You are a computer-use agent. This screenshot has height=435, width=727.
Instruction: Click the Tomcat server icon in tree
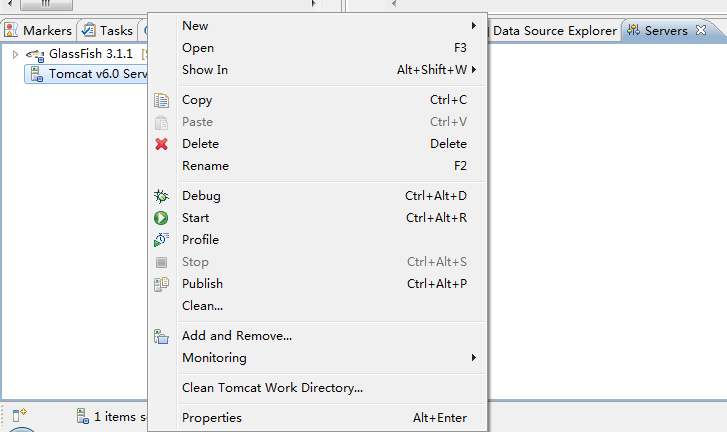coord(36,74)
